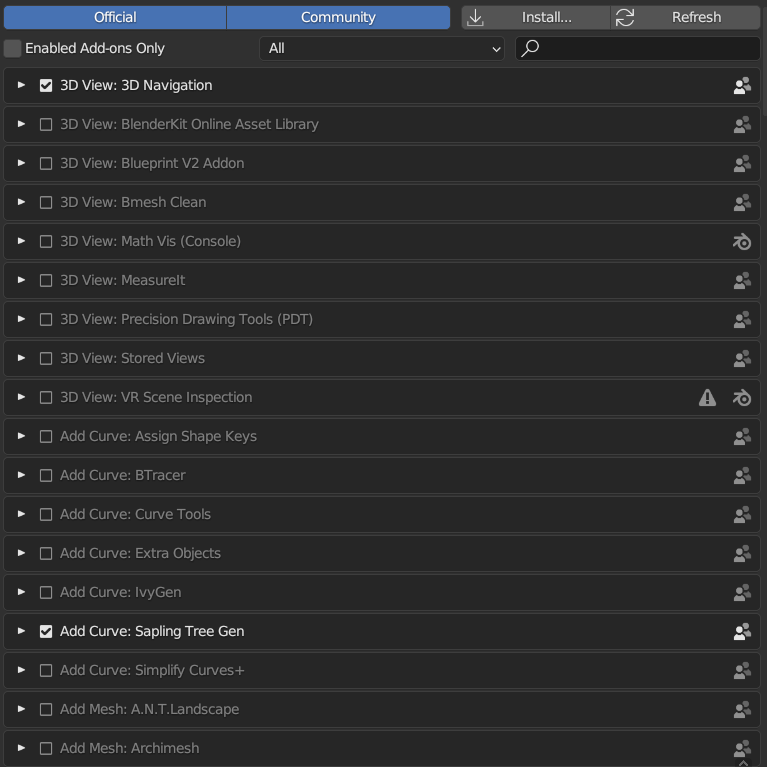Click the Refresh button
767x767 pixels.
[x=686, y=18]
